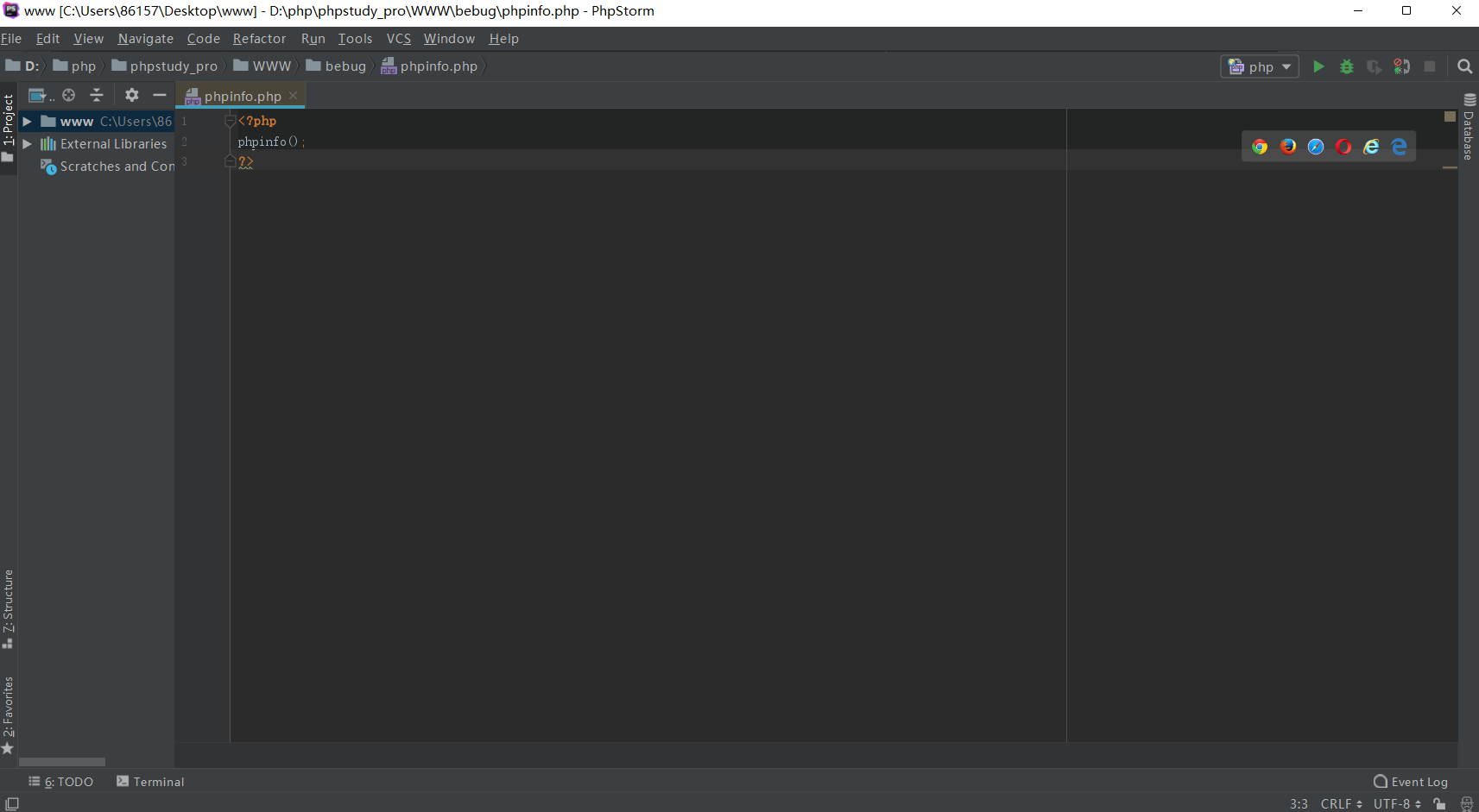1479x812 pixels.
Task: Open code inspection settings icon in status bar
Action: coord(1466,804)
